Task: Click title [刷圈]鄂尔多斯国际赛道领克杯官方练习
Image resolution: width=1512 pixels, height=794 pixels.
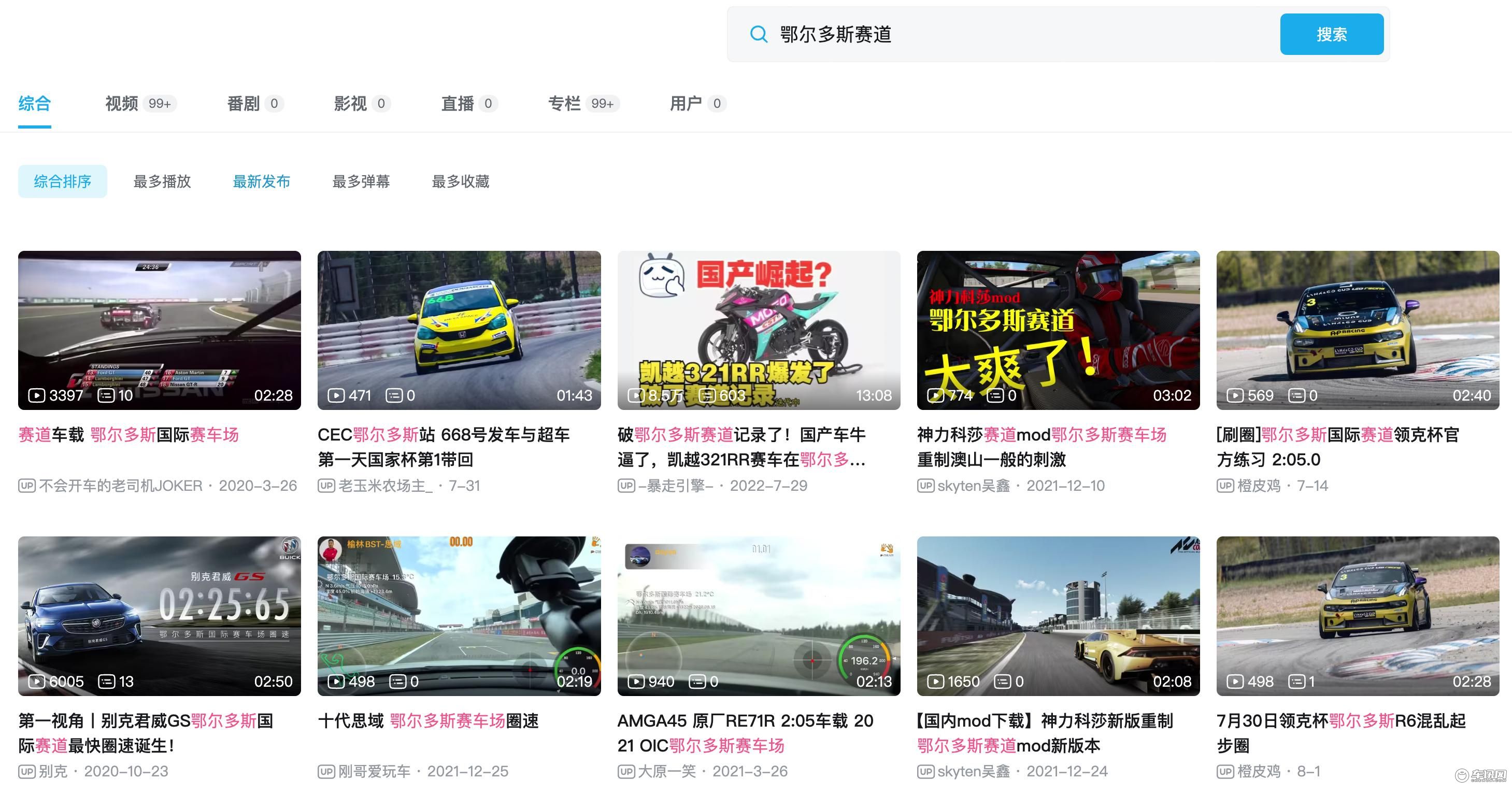Action: pyautogui.click(x=1338, y=447)
